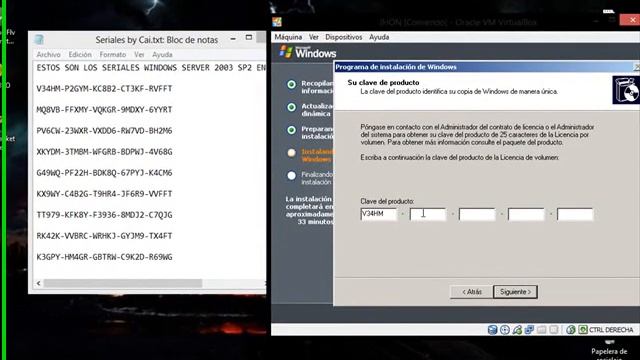Click the CTRL DERECHA host key label
This screenshot has width=640, height=360.
(611, 330)
